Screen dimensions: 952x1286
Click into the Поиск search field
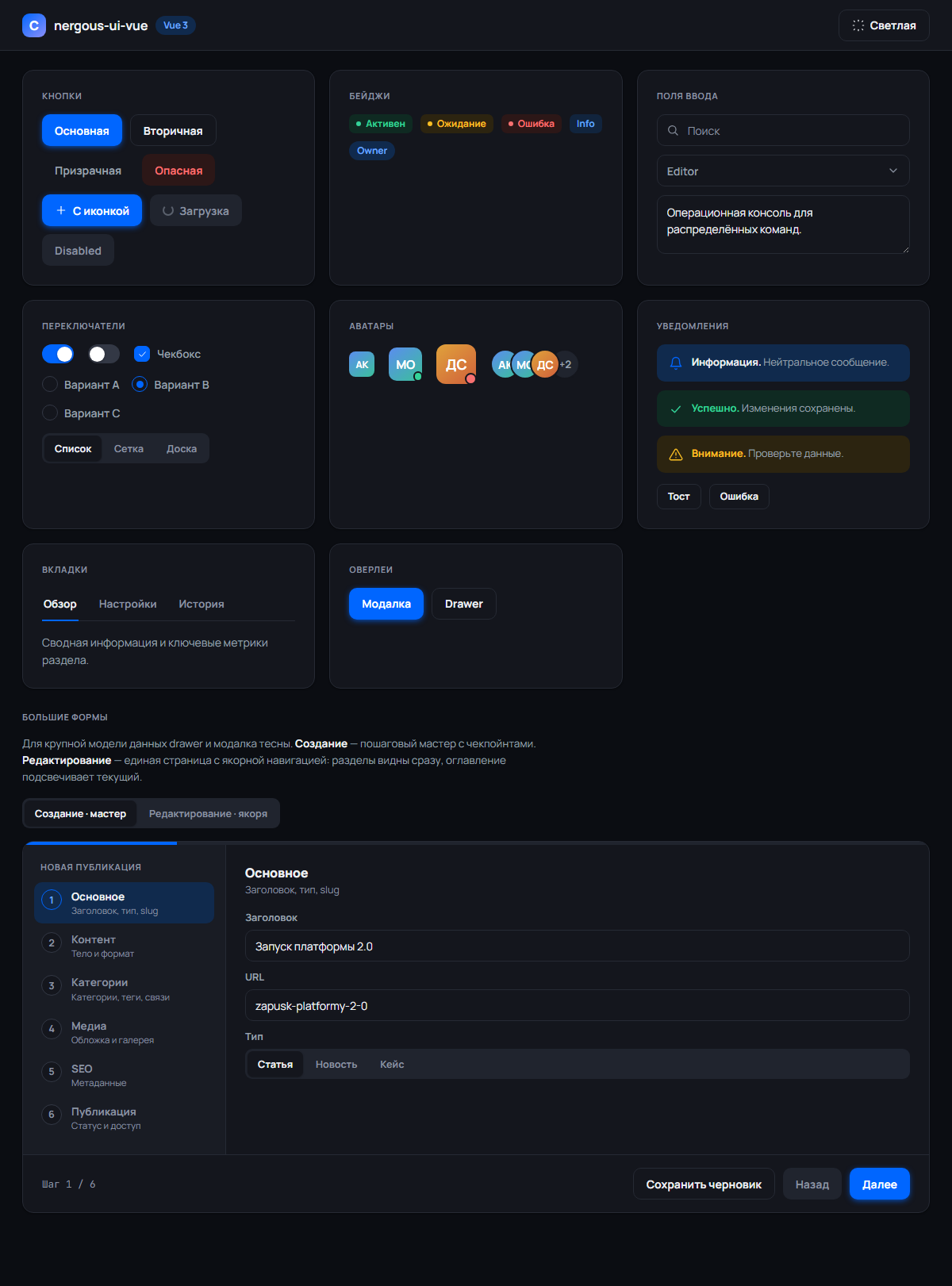pos(783,130)
